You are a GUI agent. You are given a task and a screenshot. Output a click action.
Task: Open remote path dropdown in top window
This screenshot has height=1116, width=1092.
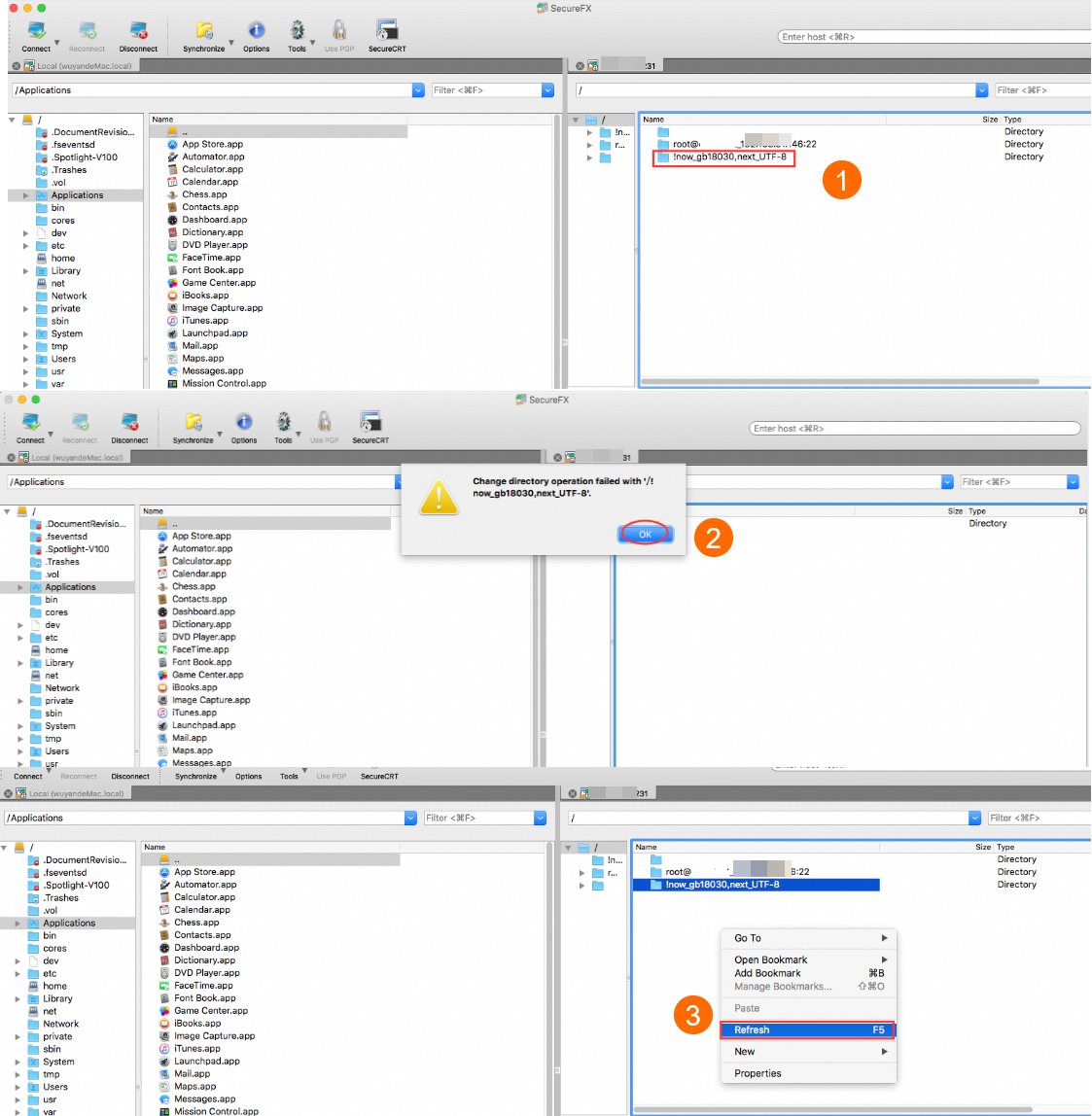(982, 90)
